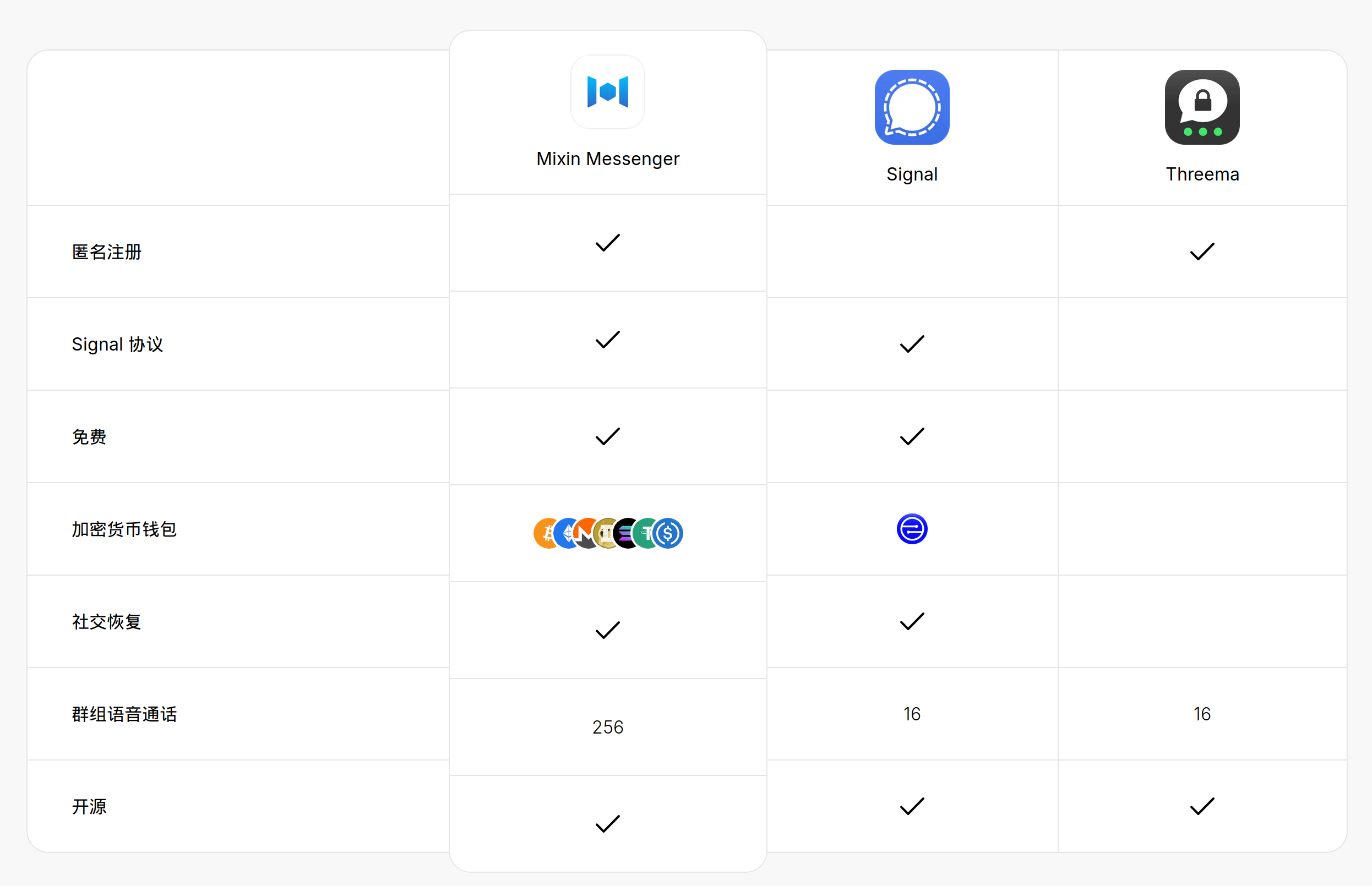This screenshot has width=1372, height=886.
Task: Click the Threema app icon
Action: pos(1202,108)
